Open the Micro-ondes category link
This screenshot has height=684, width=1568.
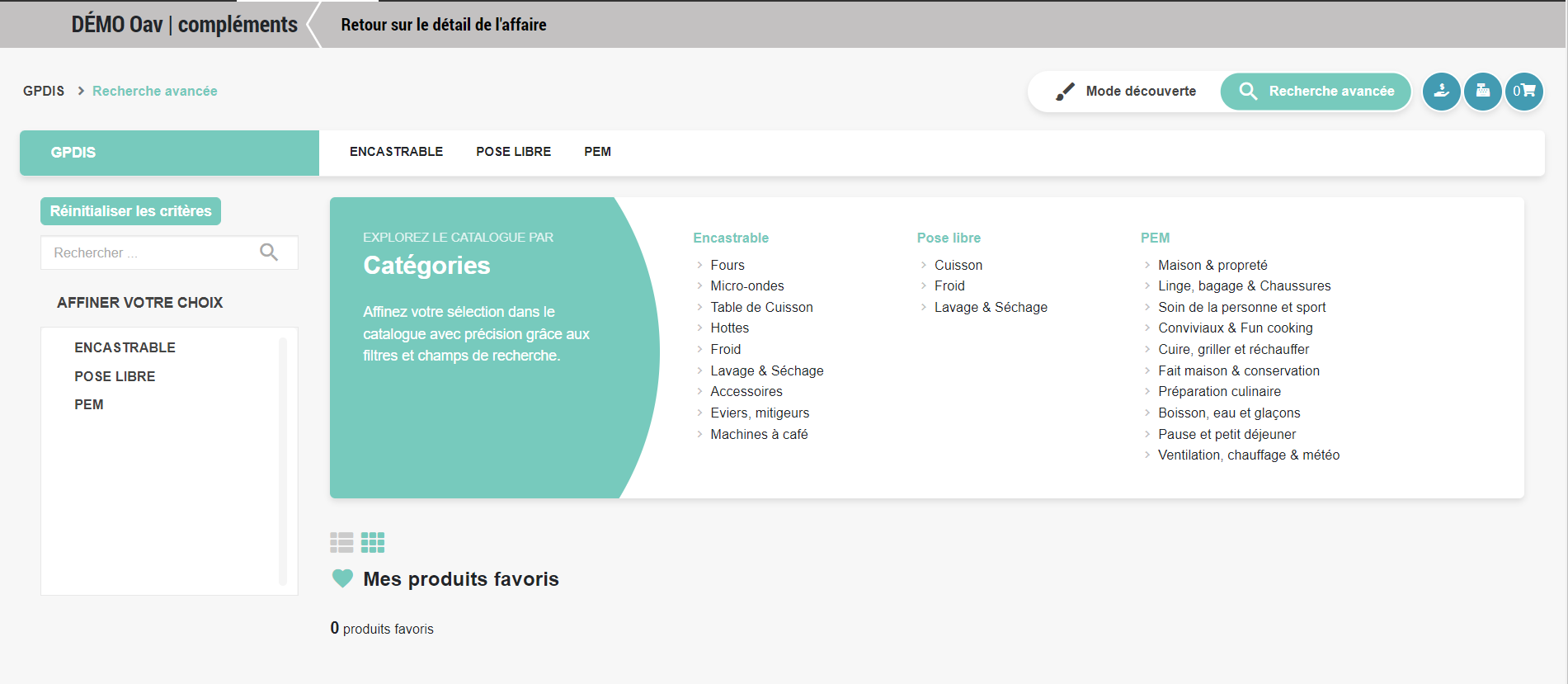(x=746, y=285)
